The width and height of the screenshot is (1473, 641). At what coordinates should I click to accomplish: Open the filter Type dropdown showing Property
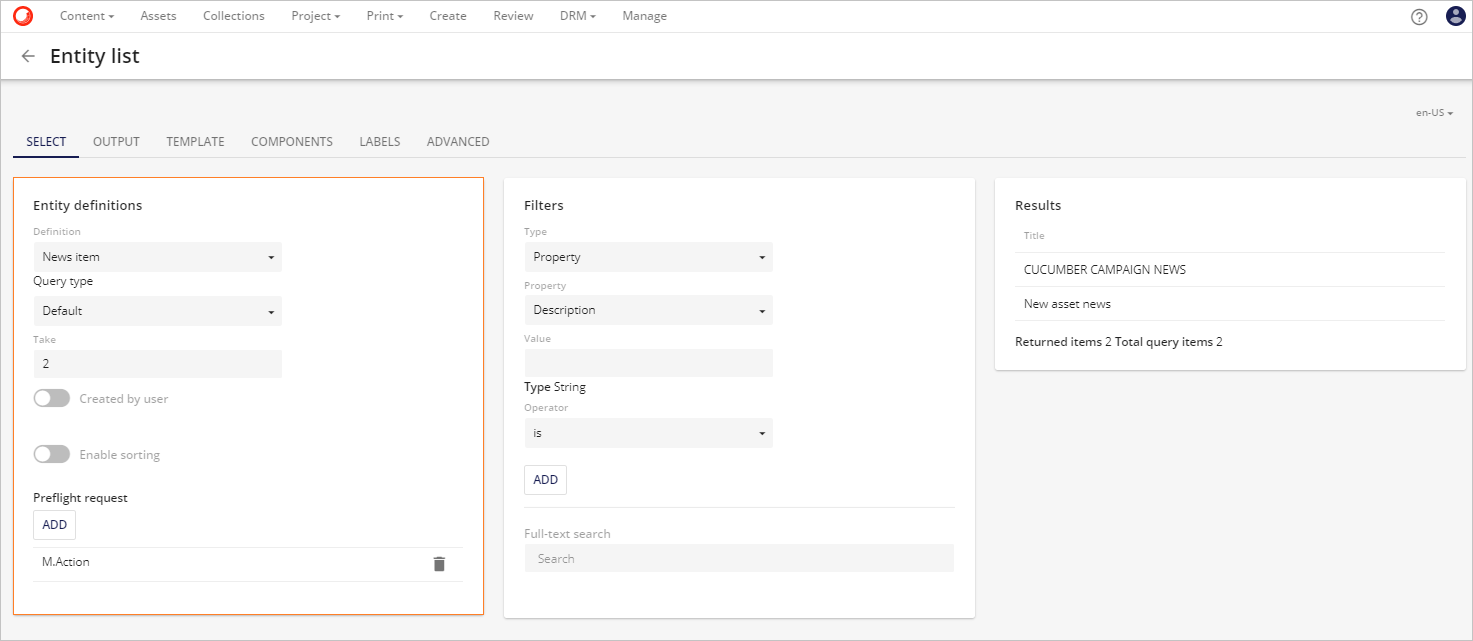(648, 257)
